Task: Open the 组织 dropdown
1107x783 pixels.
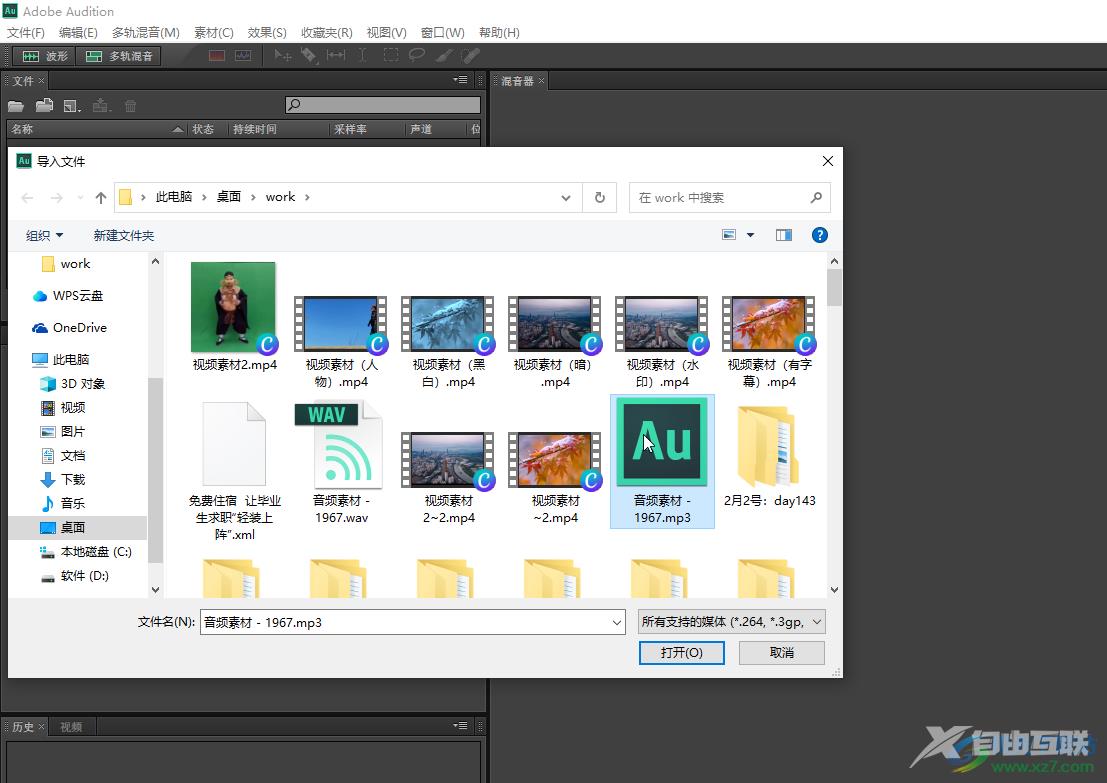Action: tap(44, 235)
